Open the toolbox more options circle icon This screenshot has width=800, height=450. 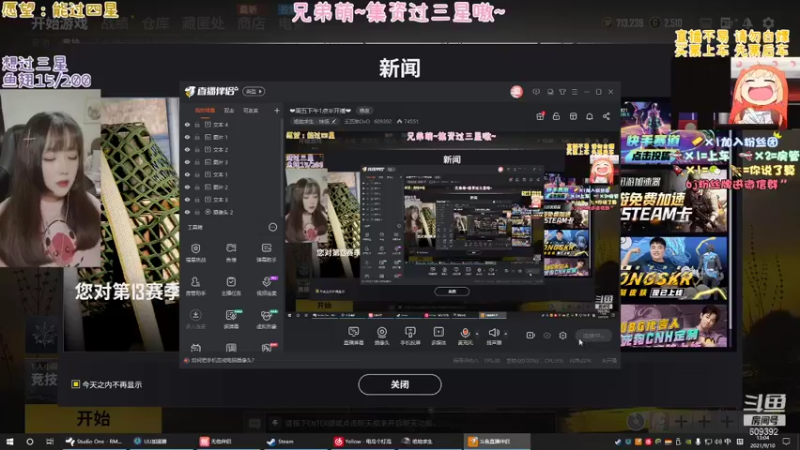point(273,227)
